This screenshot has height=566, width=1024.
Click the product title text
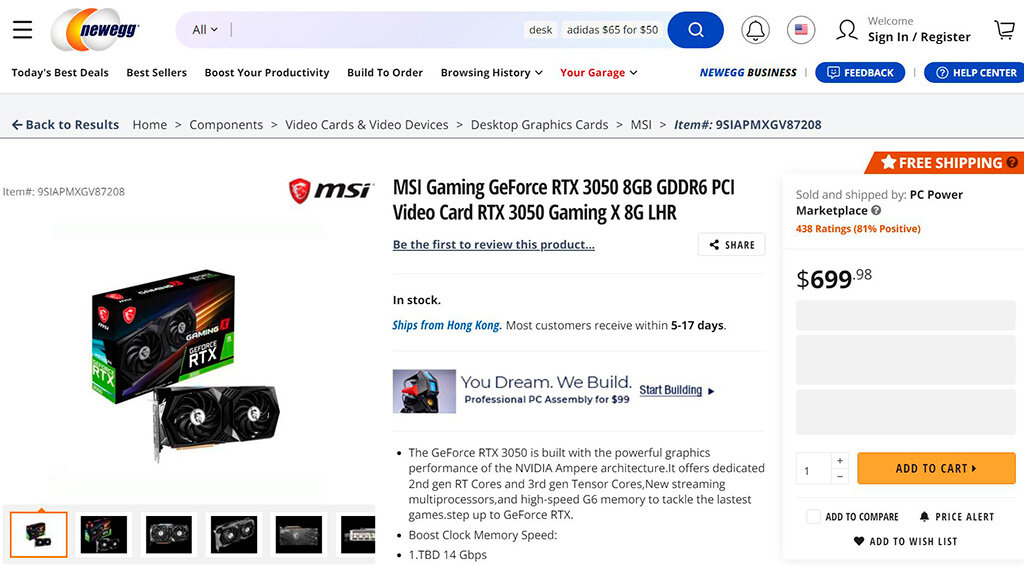click(x=564, y=200)
